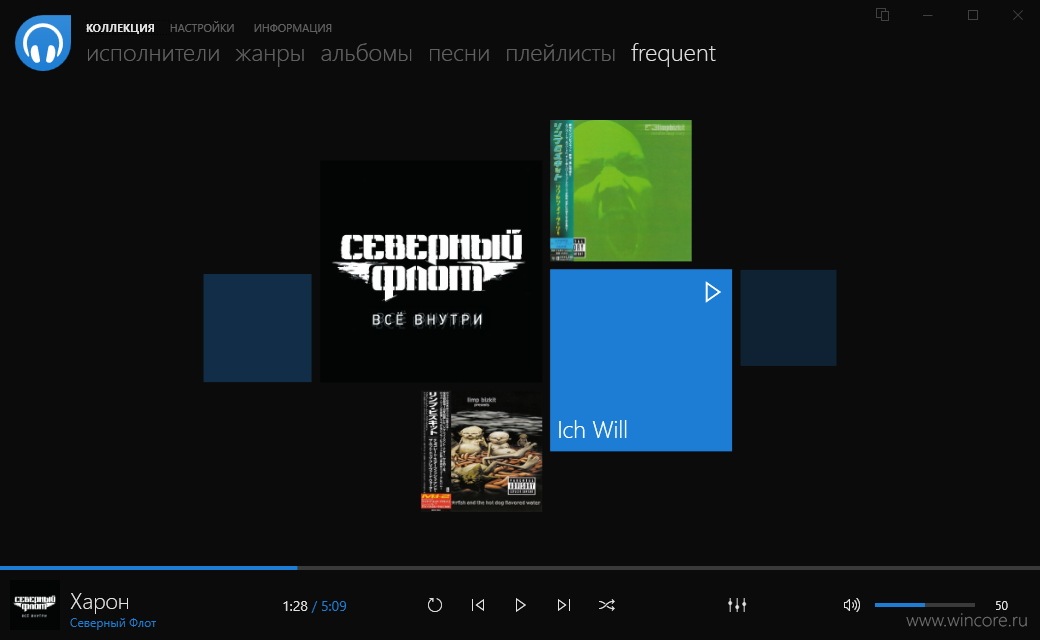The height and width of the screenshot is (640, 1040).
Task: Start playback with the play button
Action: point(521,605)
